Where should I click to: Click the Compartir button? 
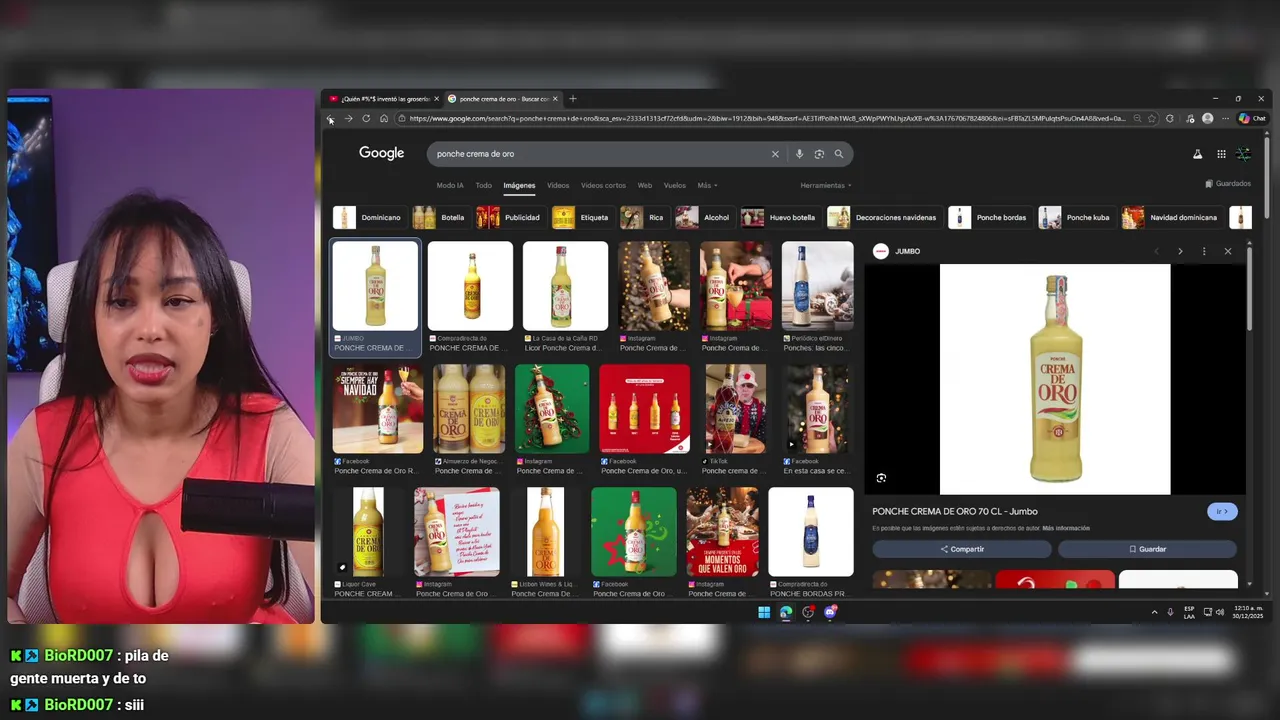[962, 549]
